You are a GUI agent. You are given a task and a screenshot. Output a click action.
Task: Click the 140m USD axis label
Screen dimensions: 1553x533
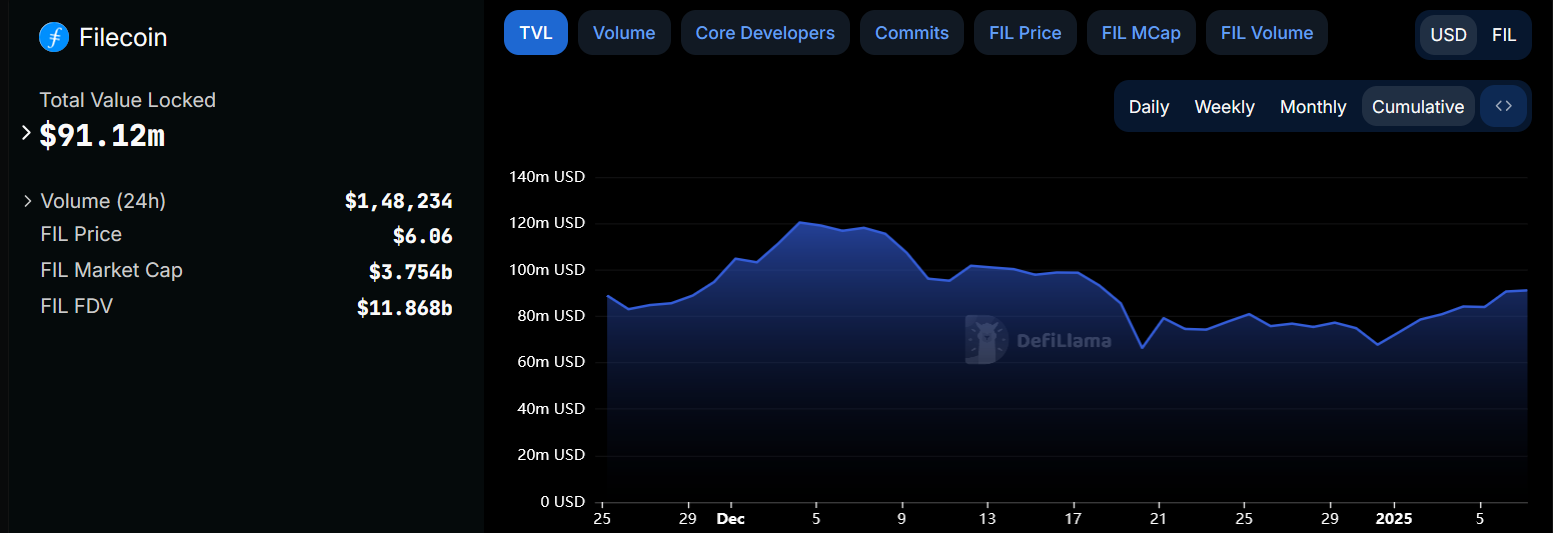547,177
